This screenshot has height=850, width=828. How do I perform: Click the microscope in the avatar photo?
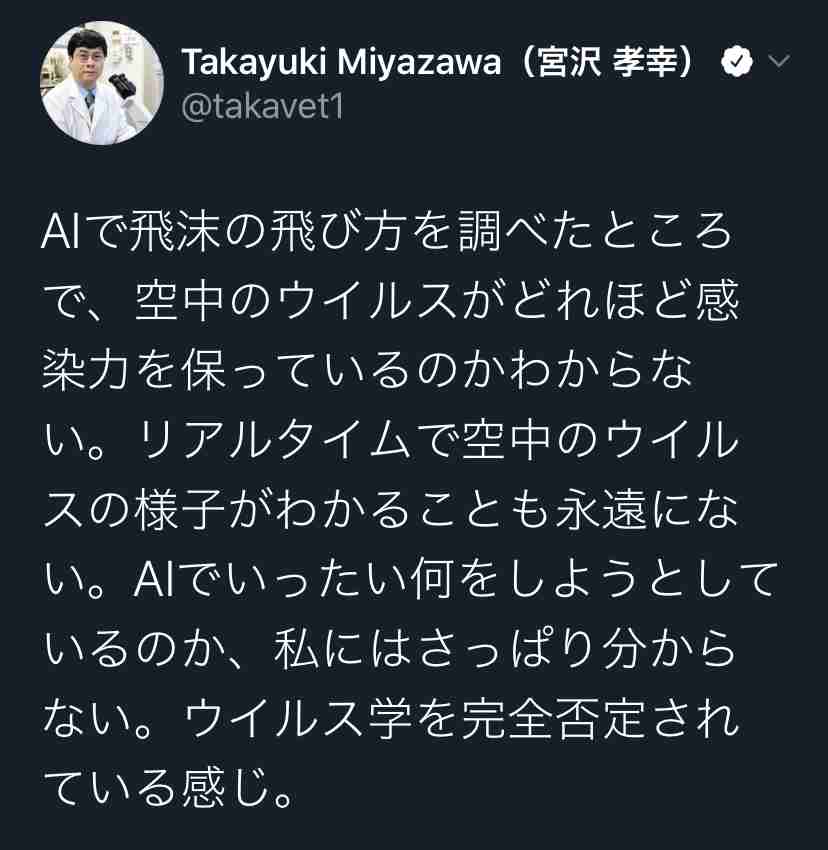(x=122, y=84)
